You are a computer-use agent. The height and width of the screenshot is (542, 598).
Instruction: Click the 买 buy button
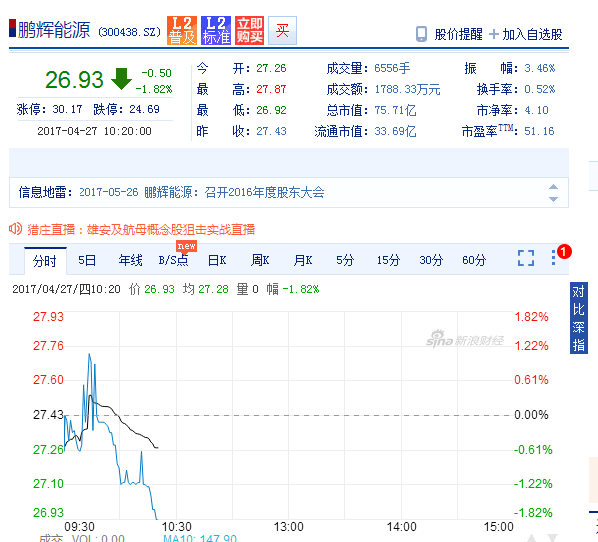[282, 31]
